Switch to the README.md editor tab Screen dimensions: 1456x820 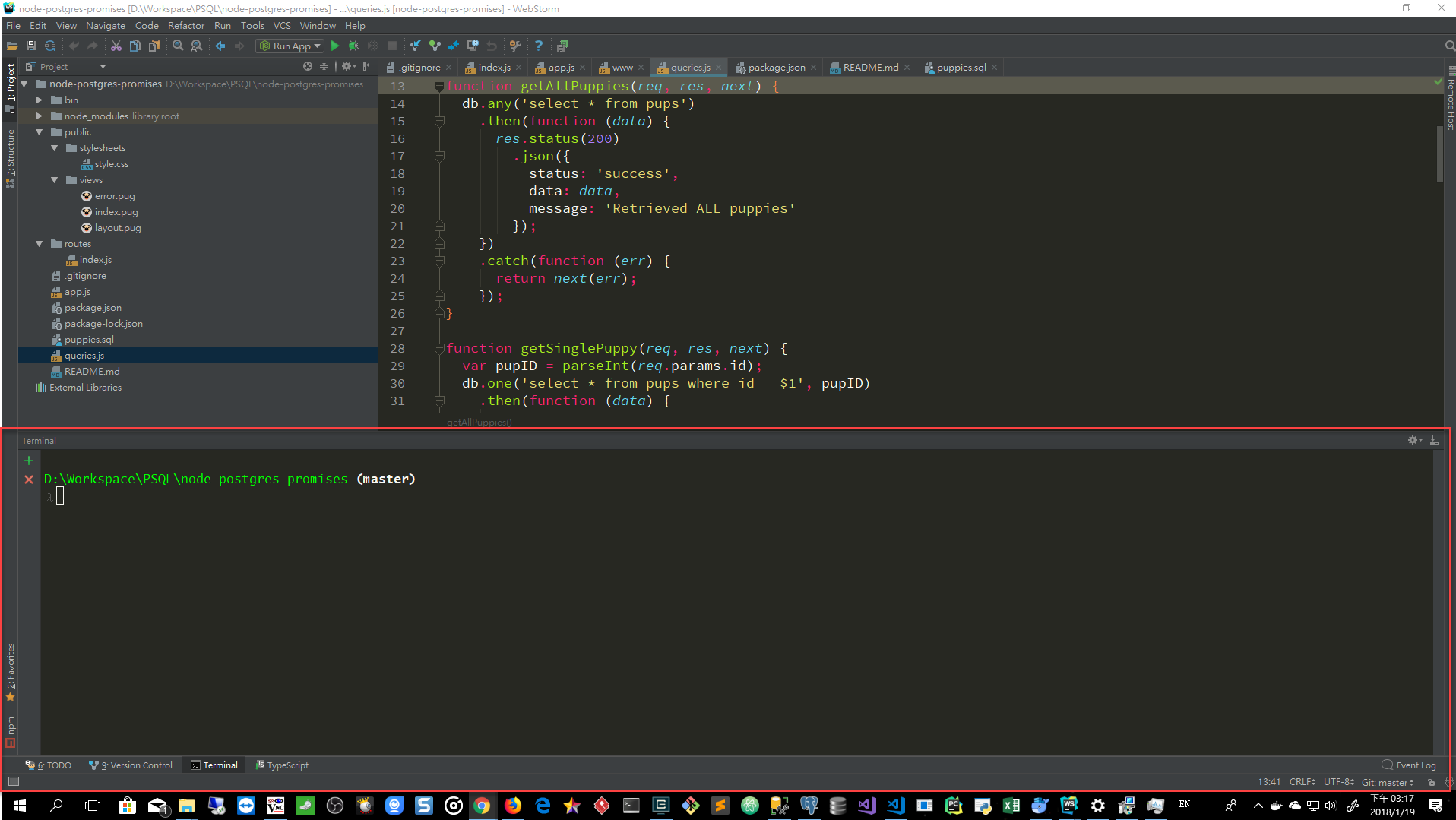point(868,67)
